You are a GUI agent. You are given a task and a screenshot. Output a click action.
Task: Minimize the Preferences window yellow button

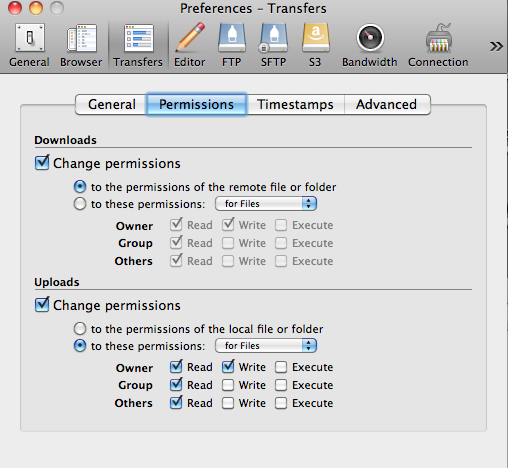coord(36,8)
